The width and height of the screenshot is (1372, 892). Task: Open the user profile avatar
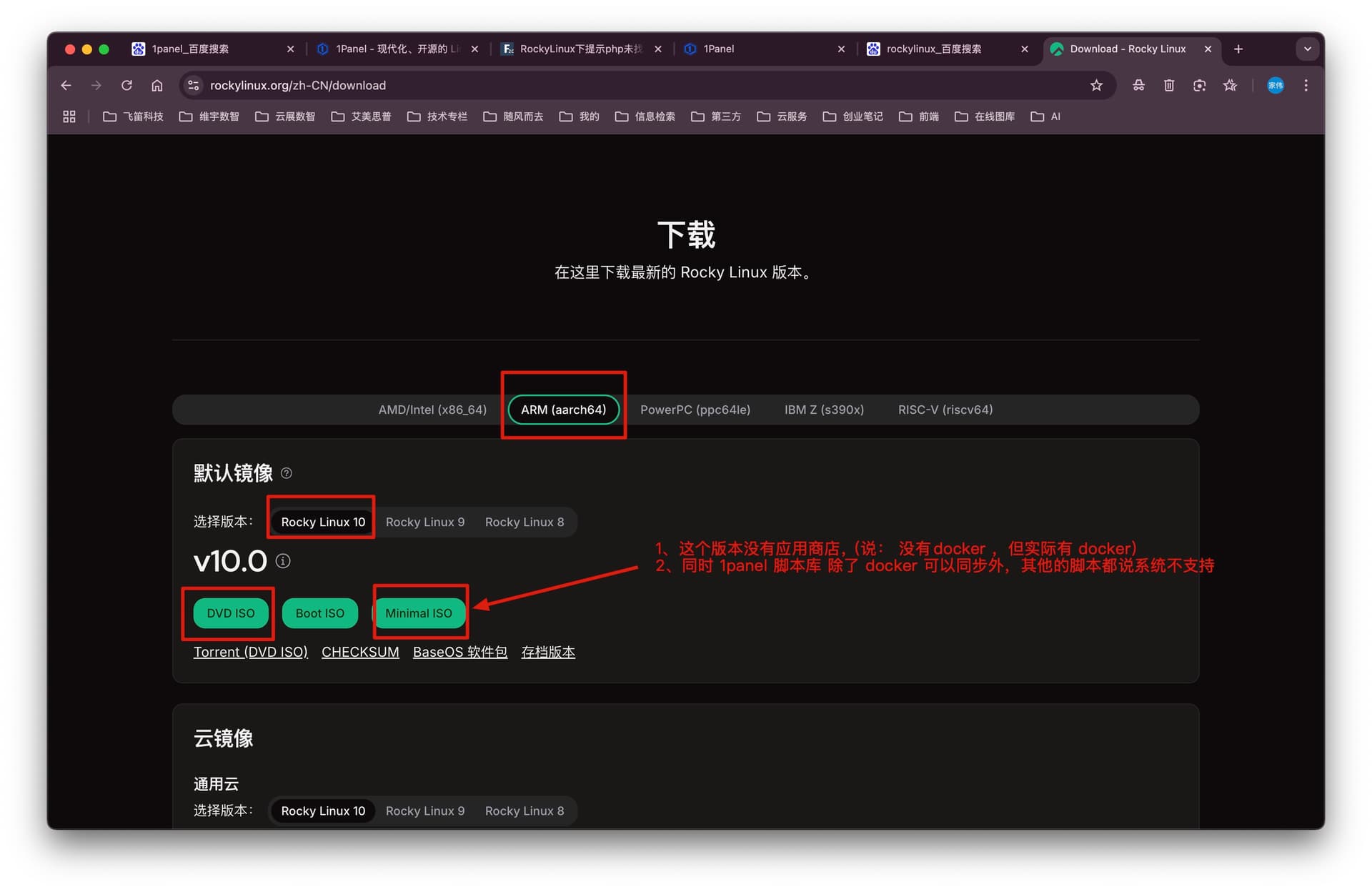(x=1276, y=85)
